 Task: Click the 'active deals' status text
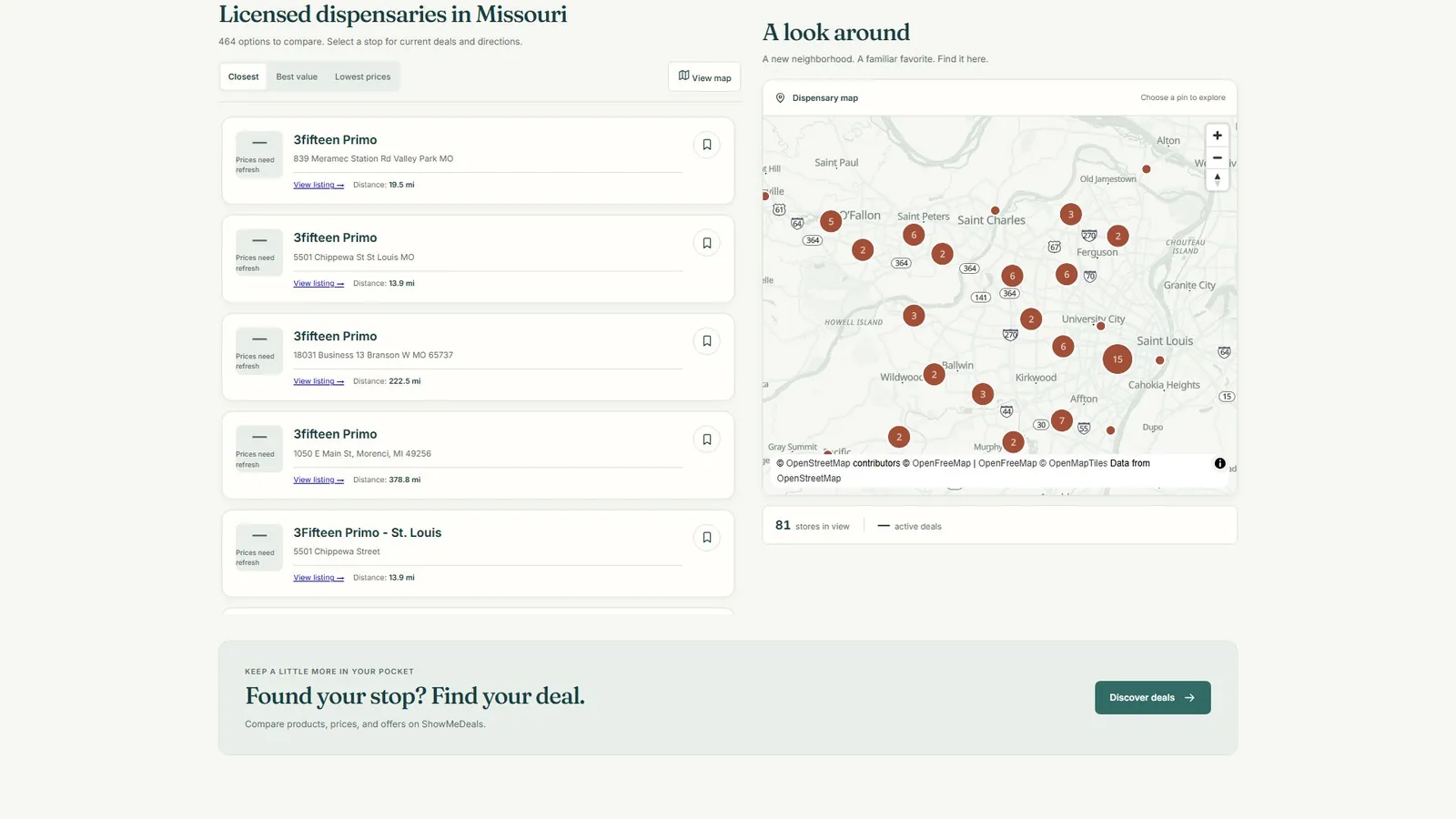pos(917,527)
